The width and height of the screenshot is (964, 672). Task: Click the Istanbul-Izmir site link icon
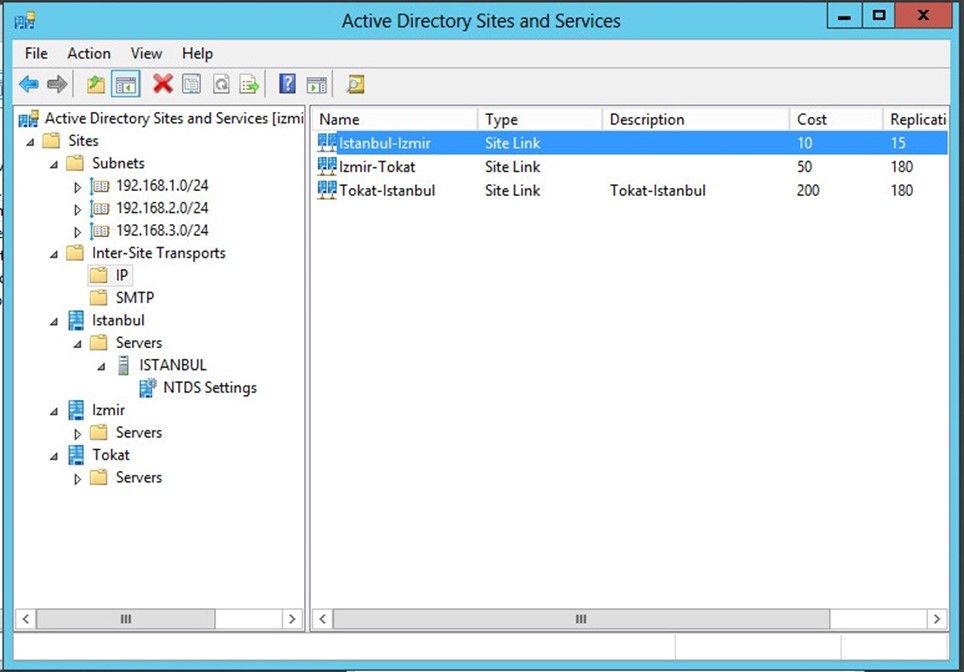pos(326,143)
